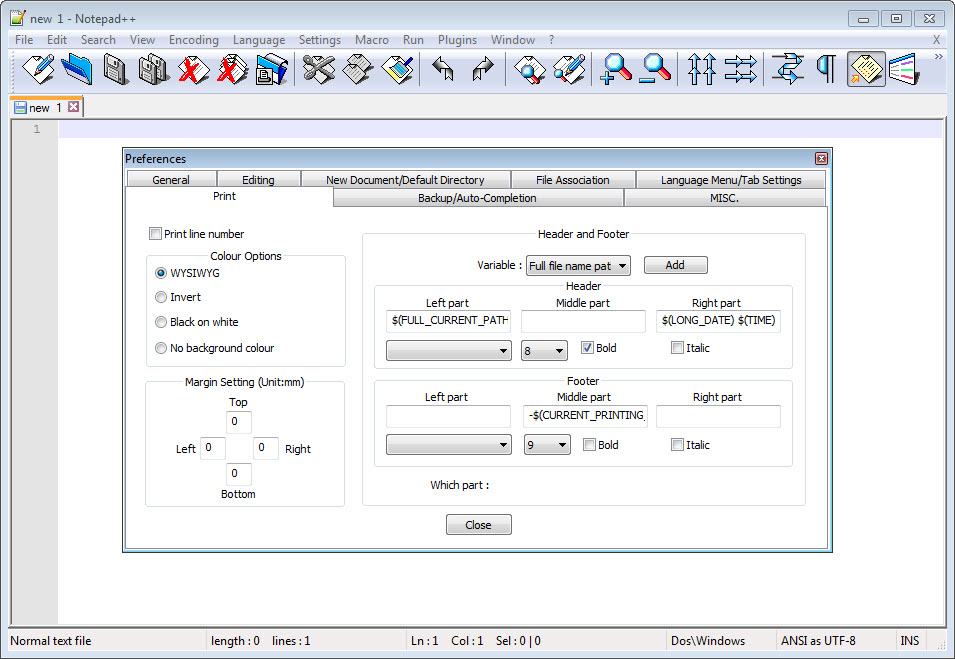Screen dimensions: 955x659
Task: Switch to the MISC. tab
Action: point(724,198)
